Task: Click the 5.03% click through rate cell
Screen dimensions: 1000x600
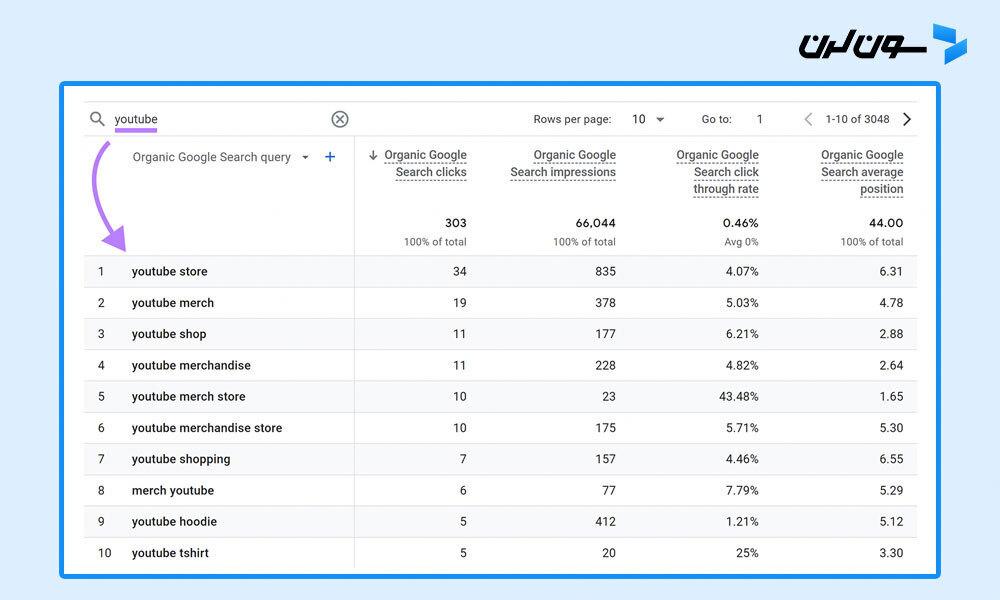Action: [742, 303]
